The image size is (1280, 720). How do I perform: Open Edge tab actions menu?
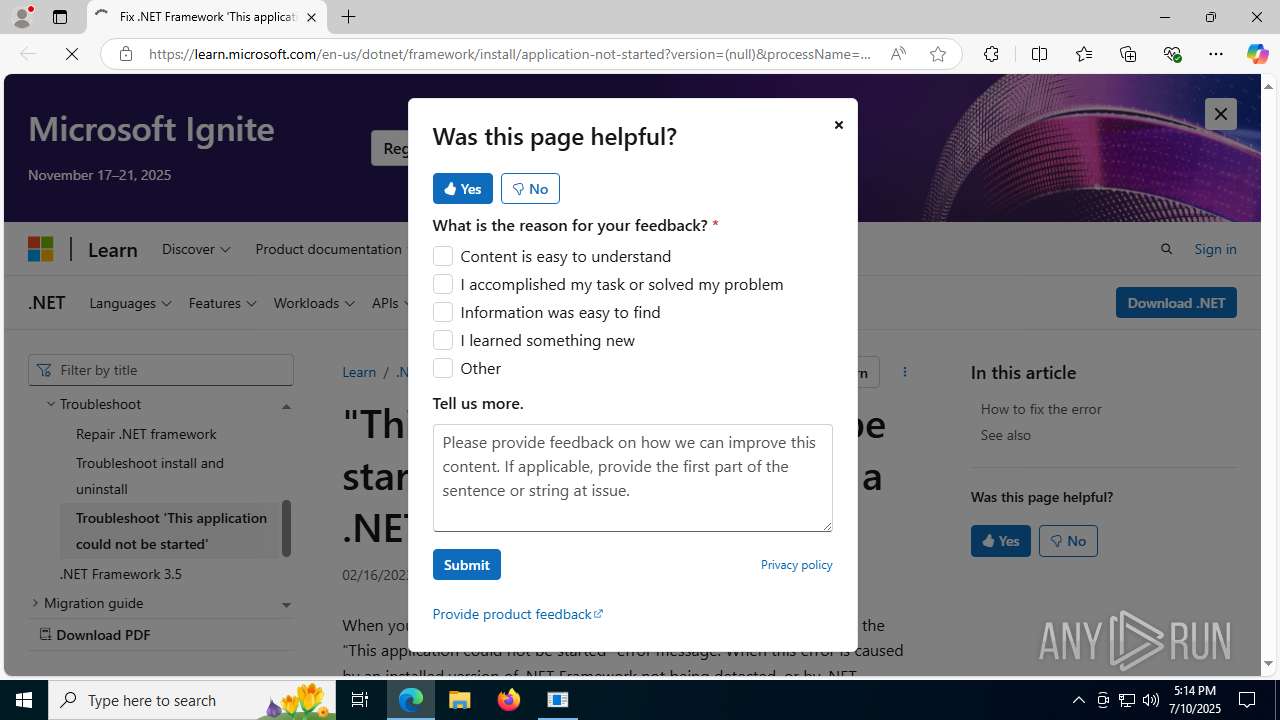click(60, 17)
